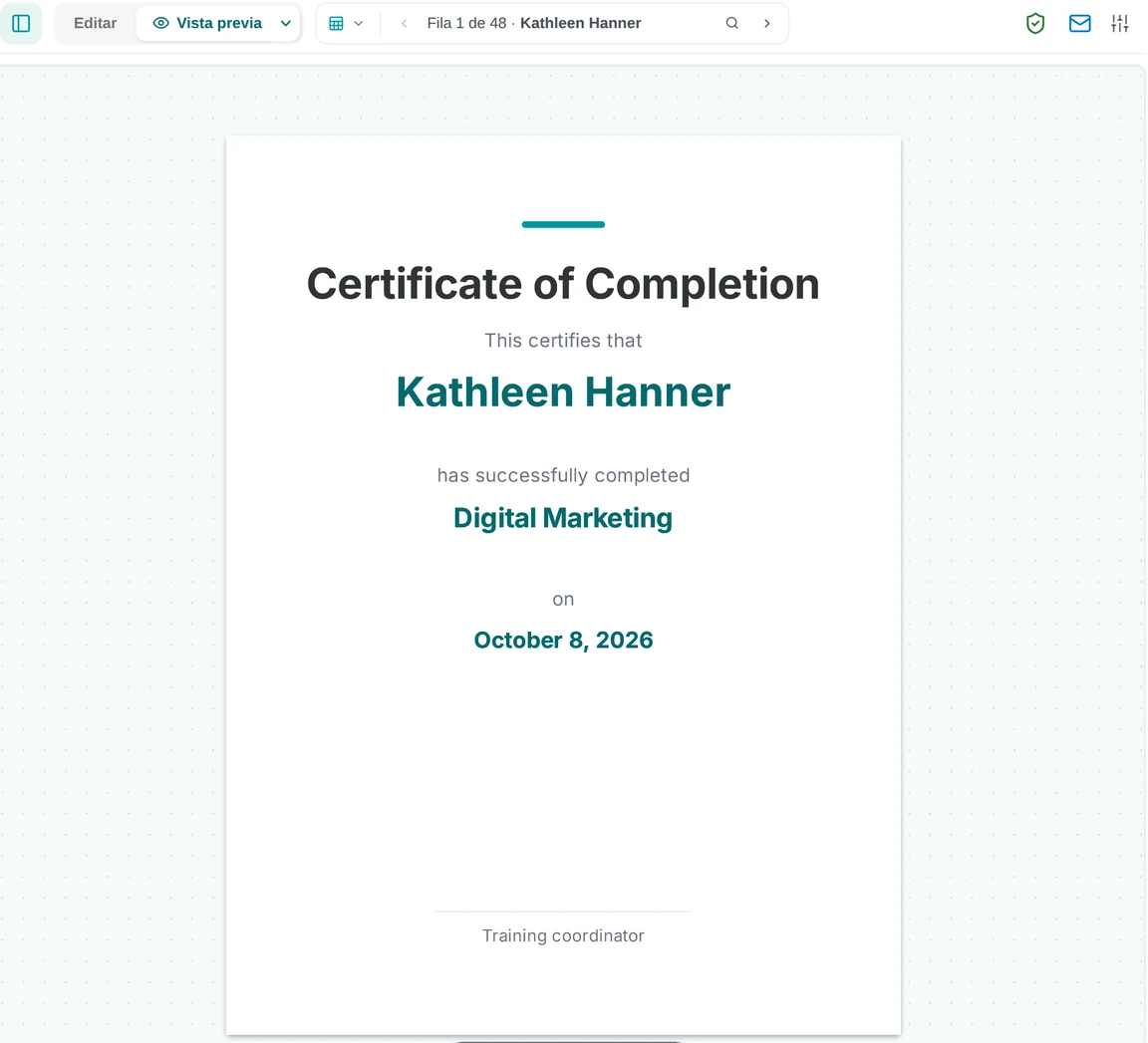Click the has successfully completed text
The image size is (1148, 1043).
click(x=563, y=475)
